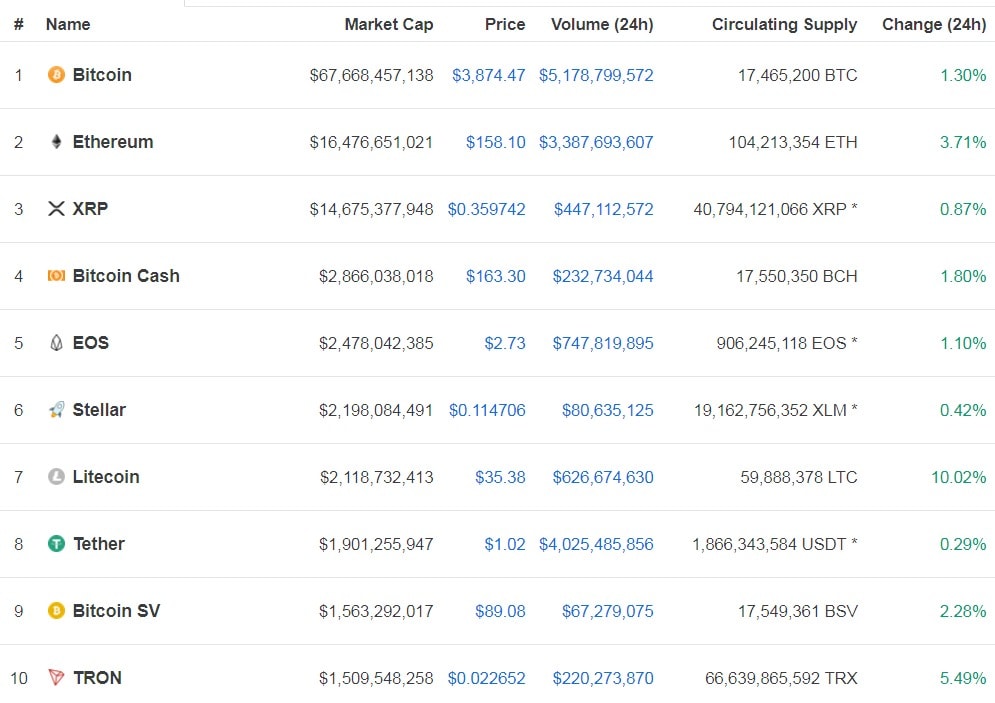Click Tether's 24h volume $4,025,485,856
Screen dimensions: 995x703
[596, 544]
